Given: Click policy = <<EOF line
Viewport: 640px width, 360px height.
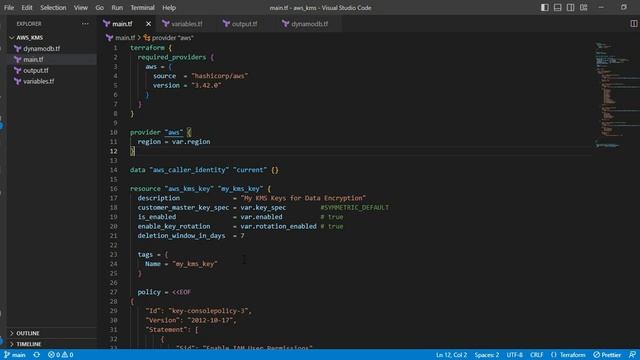Looking at the screenshot, I should coord(164,292).
